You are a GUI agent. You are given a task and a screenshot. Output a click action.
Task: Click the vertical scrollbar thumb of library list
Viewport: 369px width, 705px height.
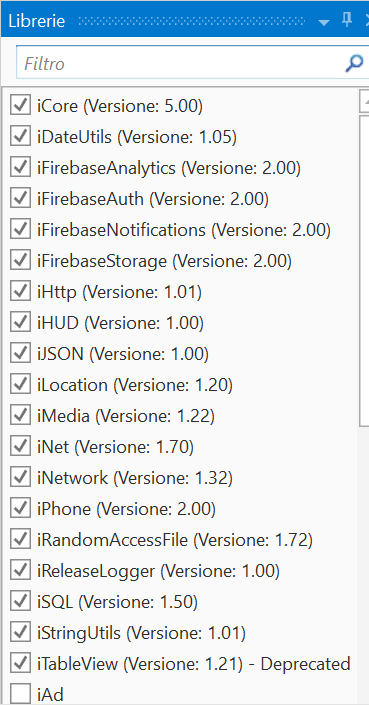365,271
